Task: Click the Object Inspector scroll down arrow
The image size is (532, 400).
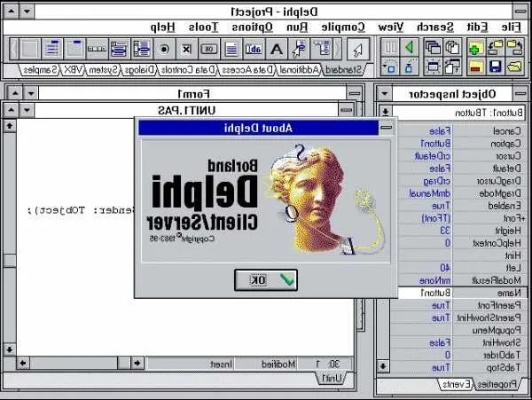Action: 383,366
